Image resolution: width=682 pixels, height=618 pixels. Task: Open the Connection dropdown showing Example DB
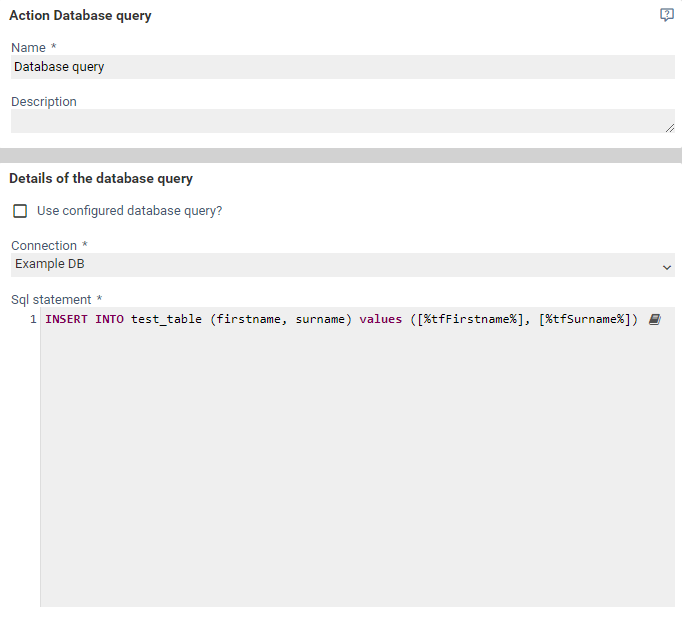(x=330, y=265)
